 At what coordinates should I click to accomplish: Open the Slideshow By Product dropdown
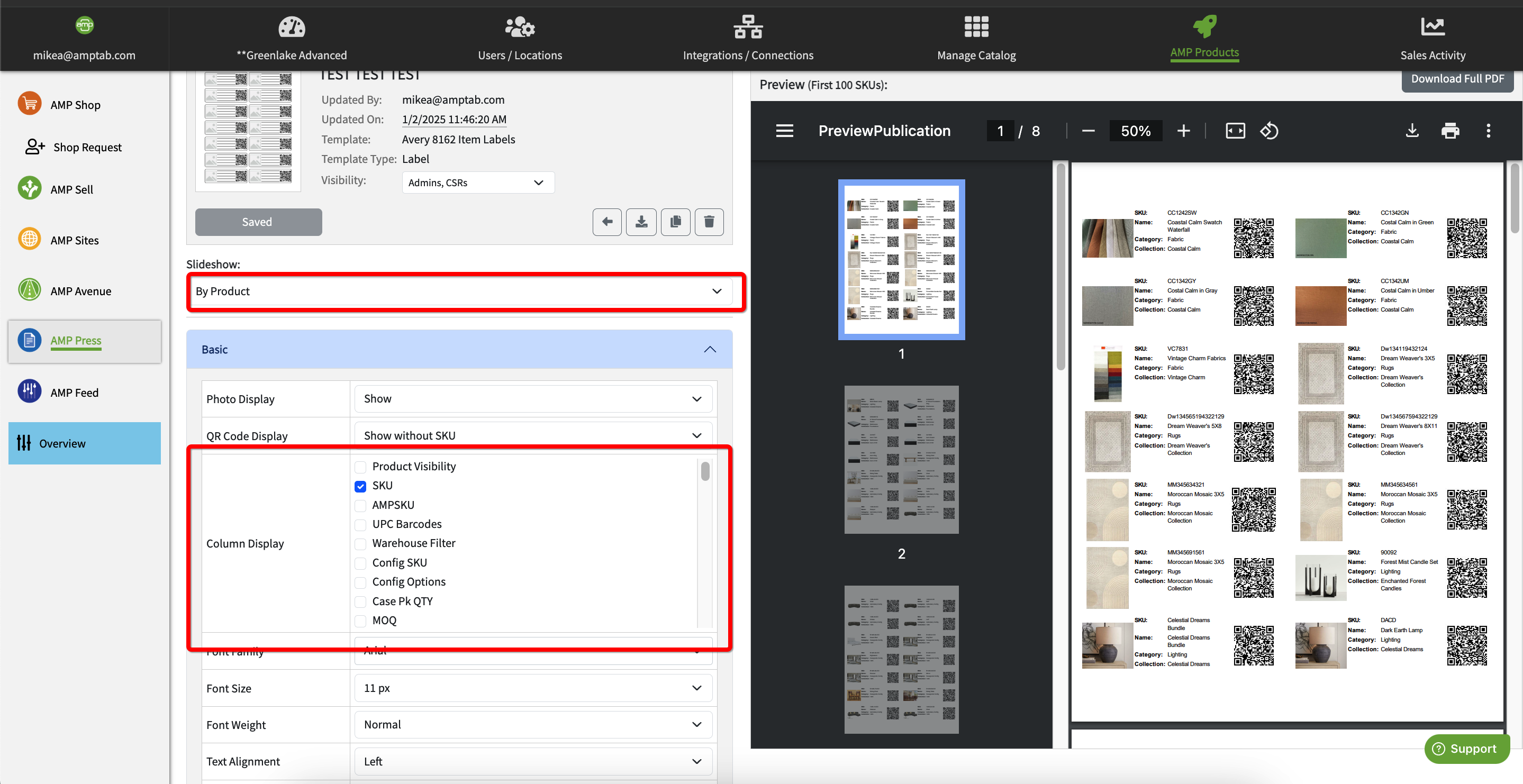[460, 291]
